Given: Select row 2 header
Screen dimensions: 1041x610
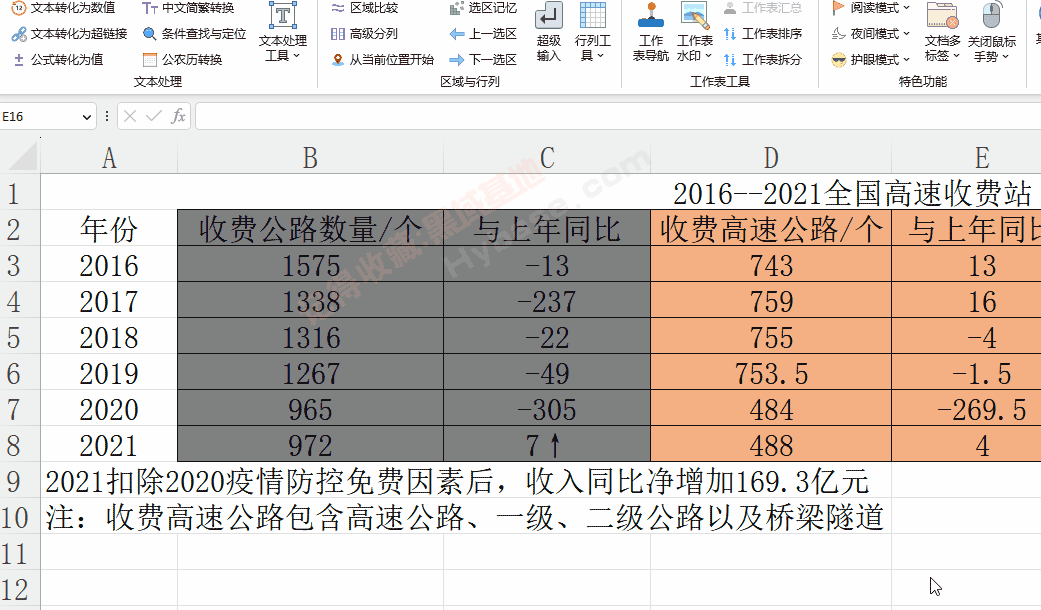Looking at the screenshot, I should click(20, 230).
